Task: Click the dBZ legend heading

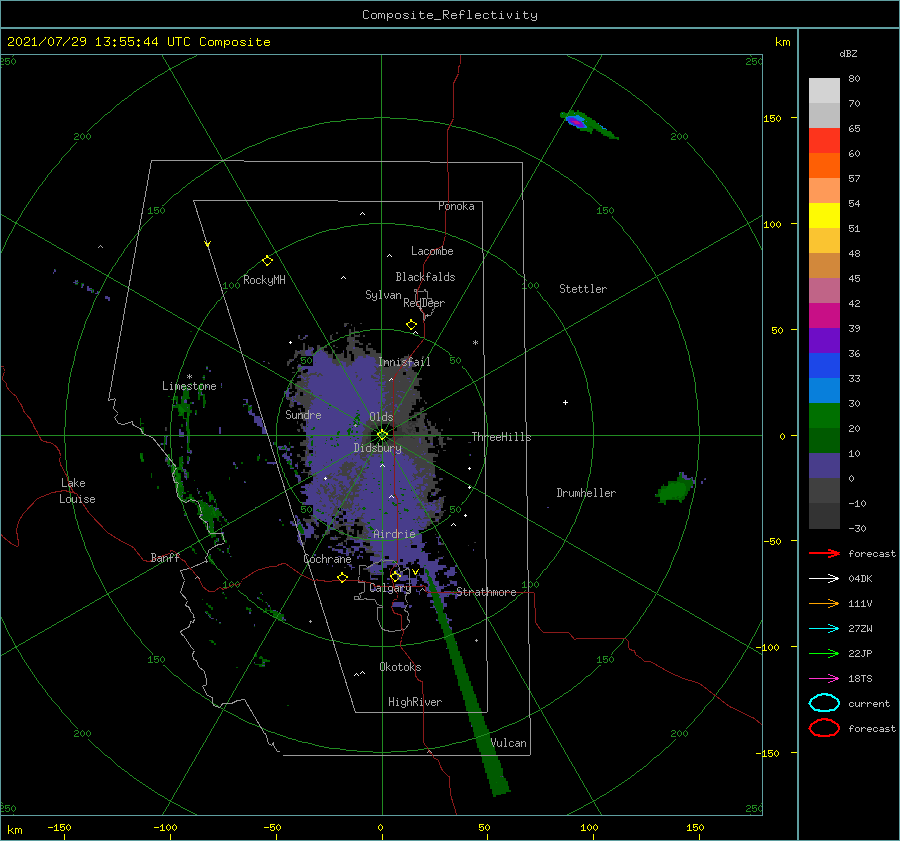Action: 848,53
